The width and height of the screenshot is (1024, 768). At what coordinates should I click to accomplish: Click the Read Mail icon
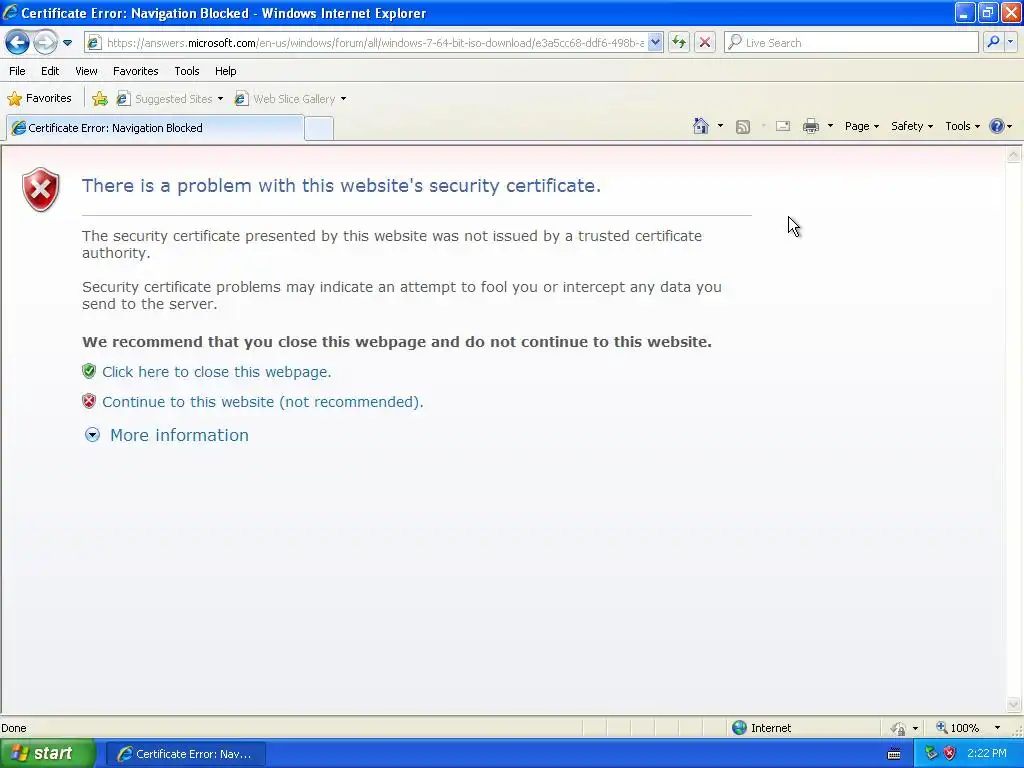point(783,126)
